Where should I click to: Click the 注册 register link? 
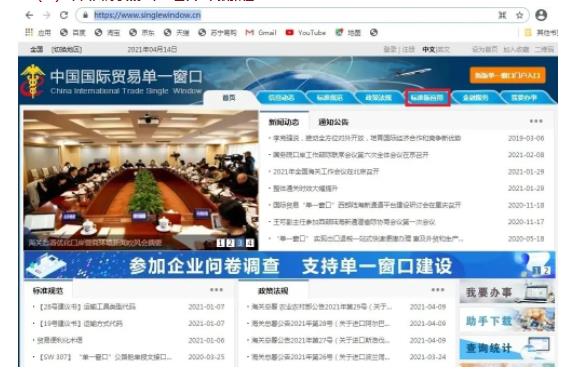(x=409, y=49)
